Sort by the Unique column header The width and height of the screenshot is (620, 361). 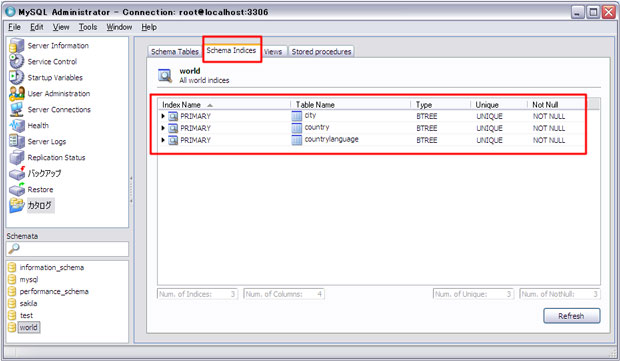(x=499, y=105)
